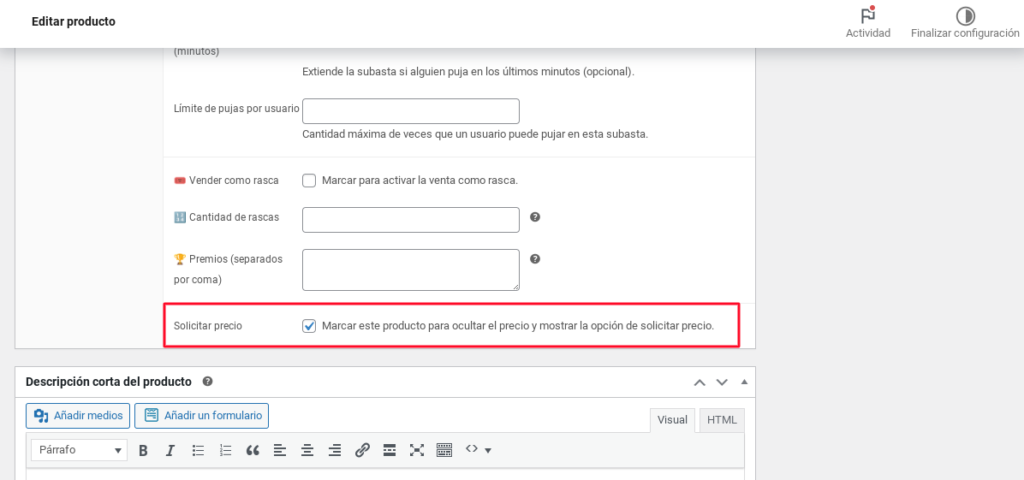
Task: Click the Añadir un formulario button
Action: coord(202,415)
